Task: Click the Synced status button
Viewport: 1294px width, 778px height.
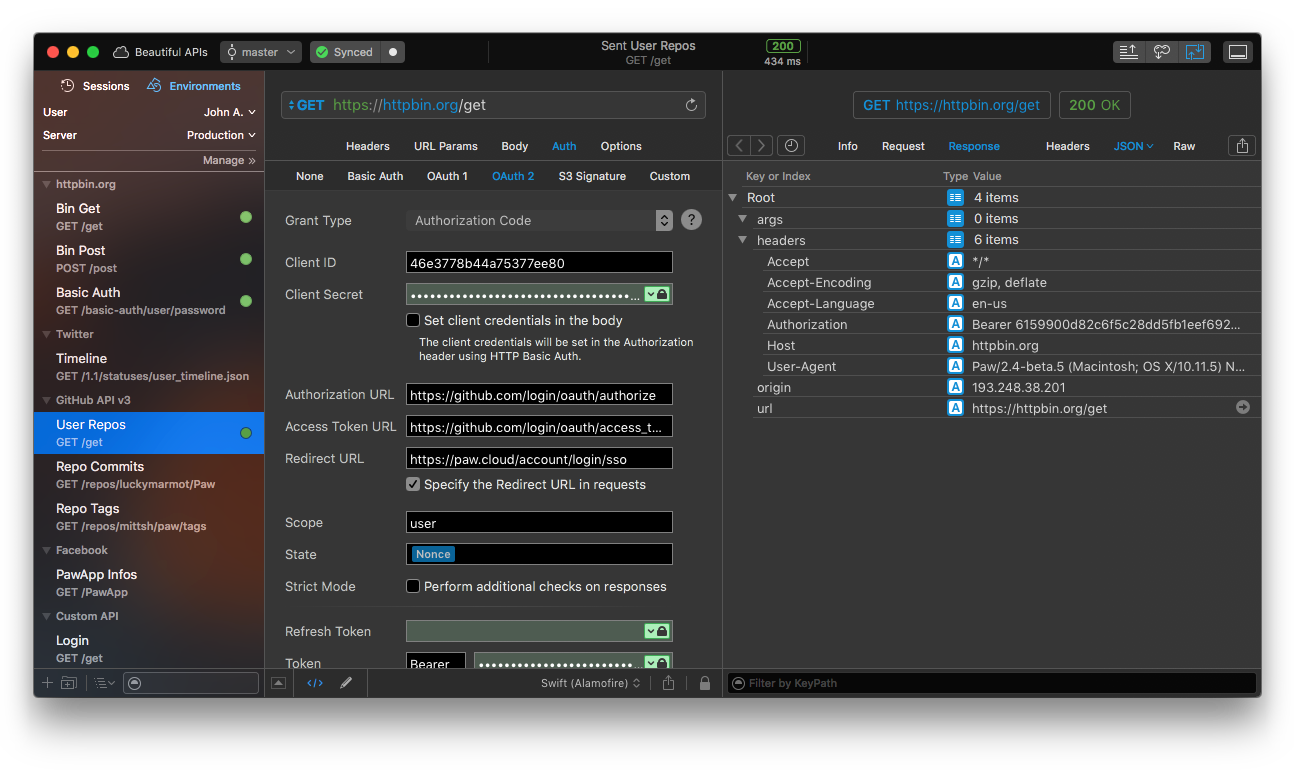Action: point(345,52)
